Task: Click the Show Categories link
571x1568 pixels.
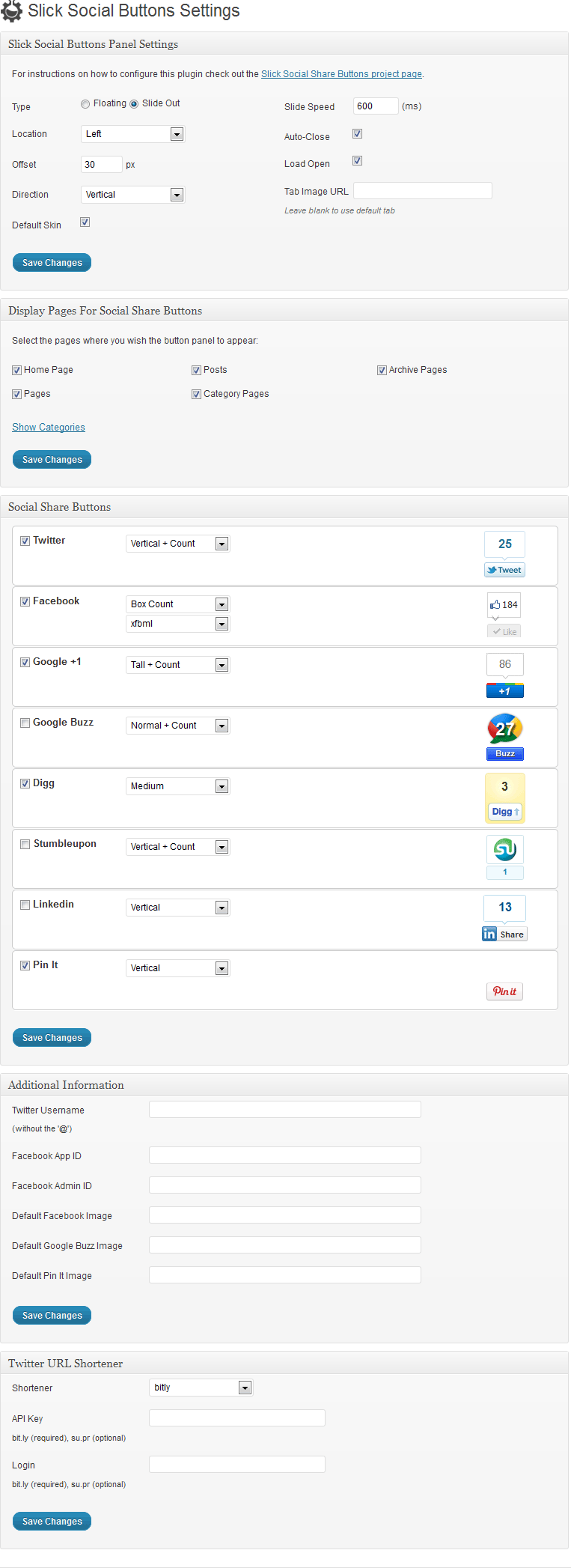Action: [x=49, y=428]
